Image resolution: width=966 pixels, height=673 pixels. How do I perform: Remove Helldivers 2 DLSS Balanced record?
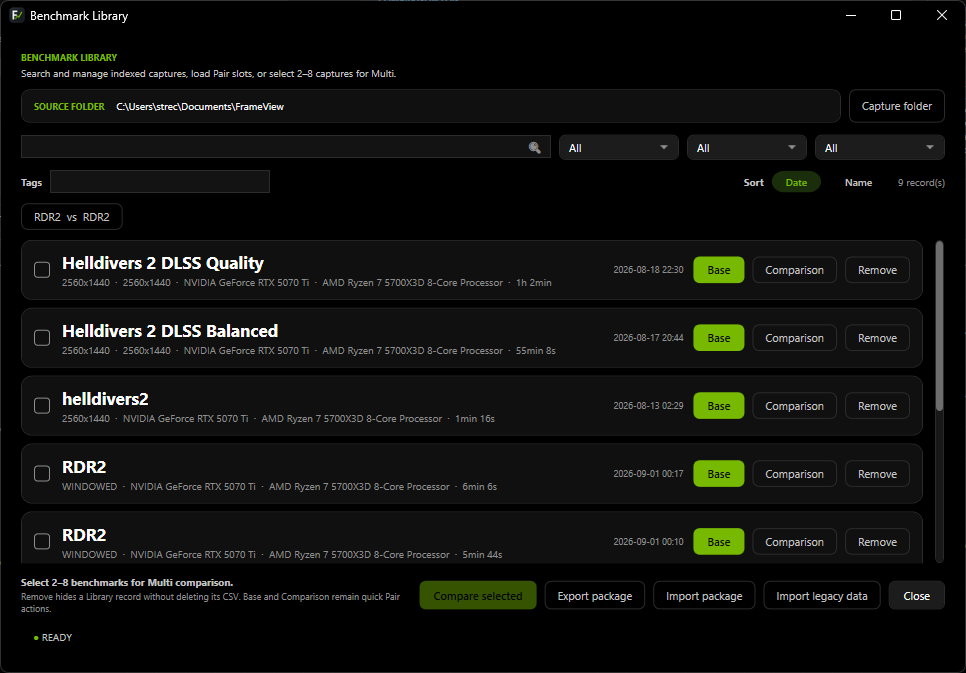(877, 338)
